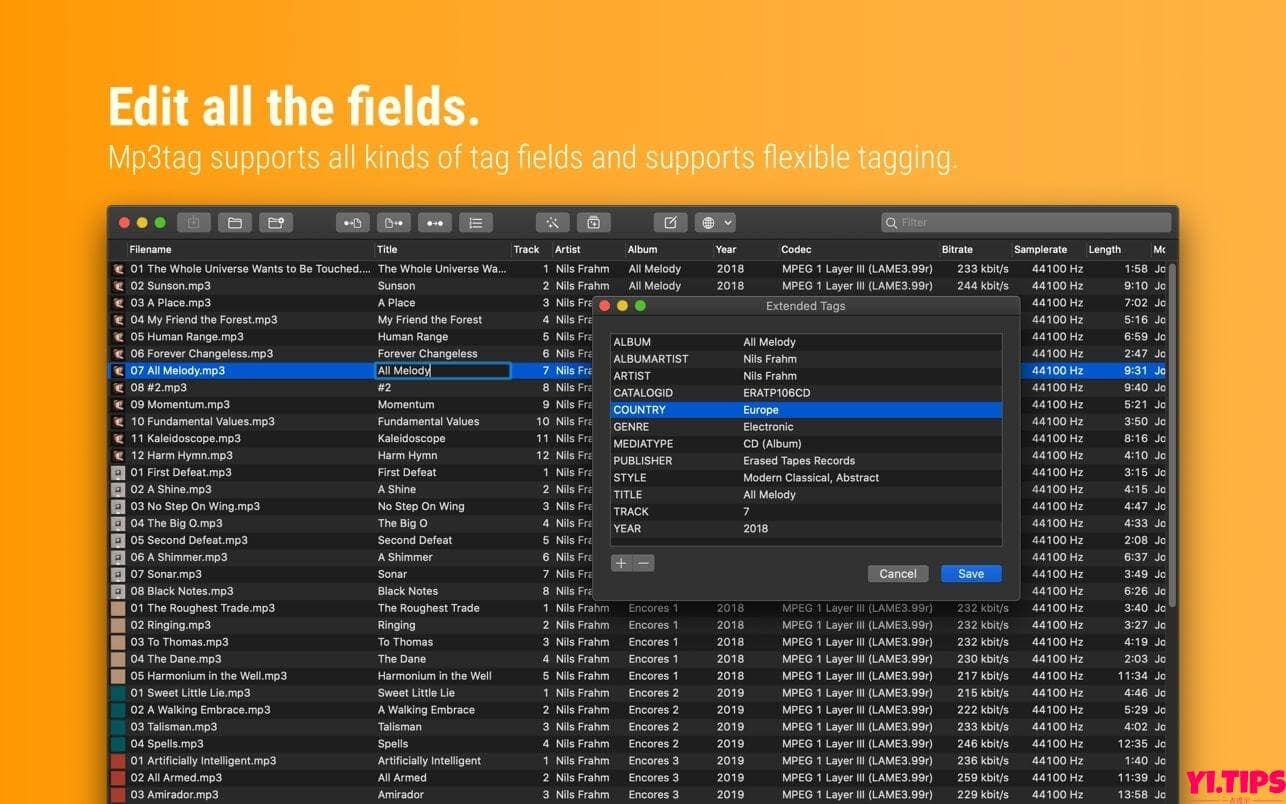This screenshot has height=804, width=1286.
Task: Remove field with the minus button
Action: pos(644,563)
